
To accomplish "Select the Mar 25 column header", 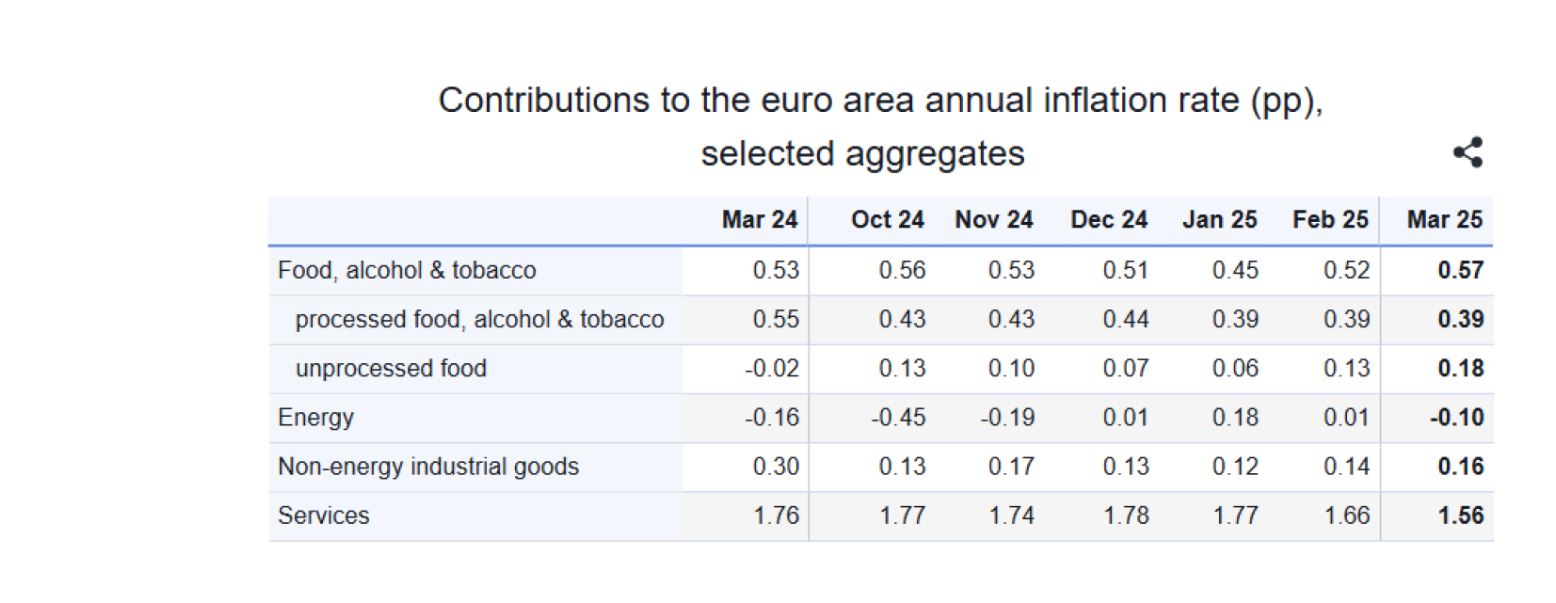I will (x=1444, y=220).
